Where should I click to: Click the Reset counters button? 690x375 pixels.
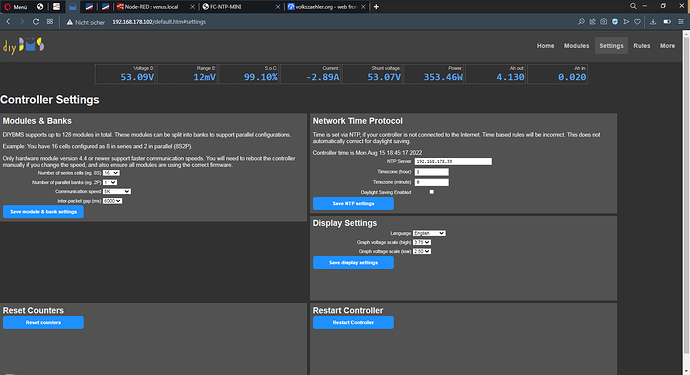43,322
